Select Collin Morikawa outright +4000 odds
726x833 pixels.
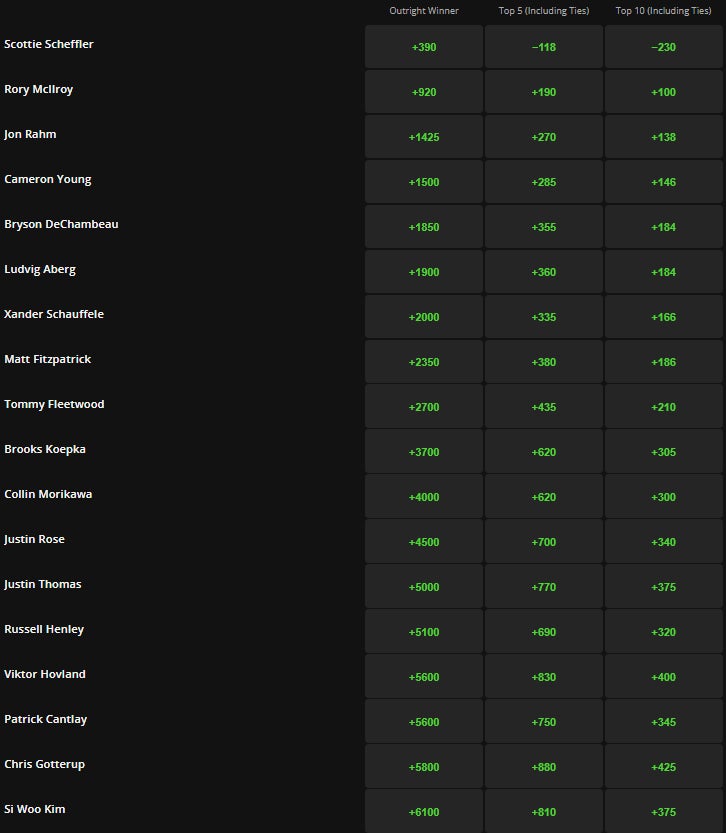(x=424, y=497)
